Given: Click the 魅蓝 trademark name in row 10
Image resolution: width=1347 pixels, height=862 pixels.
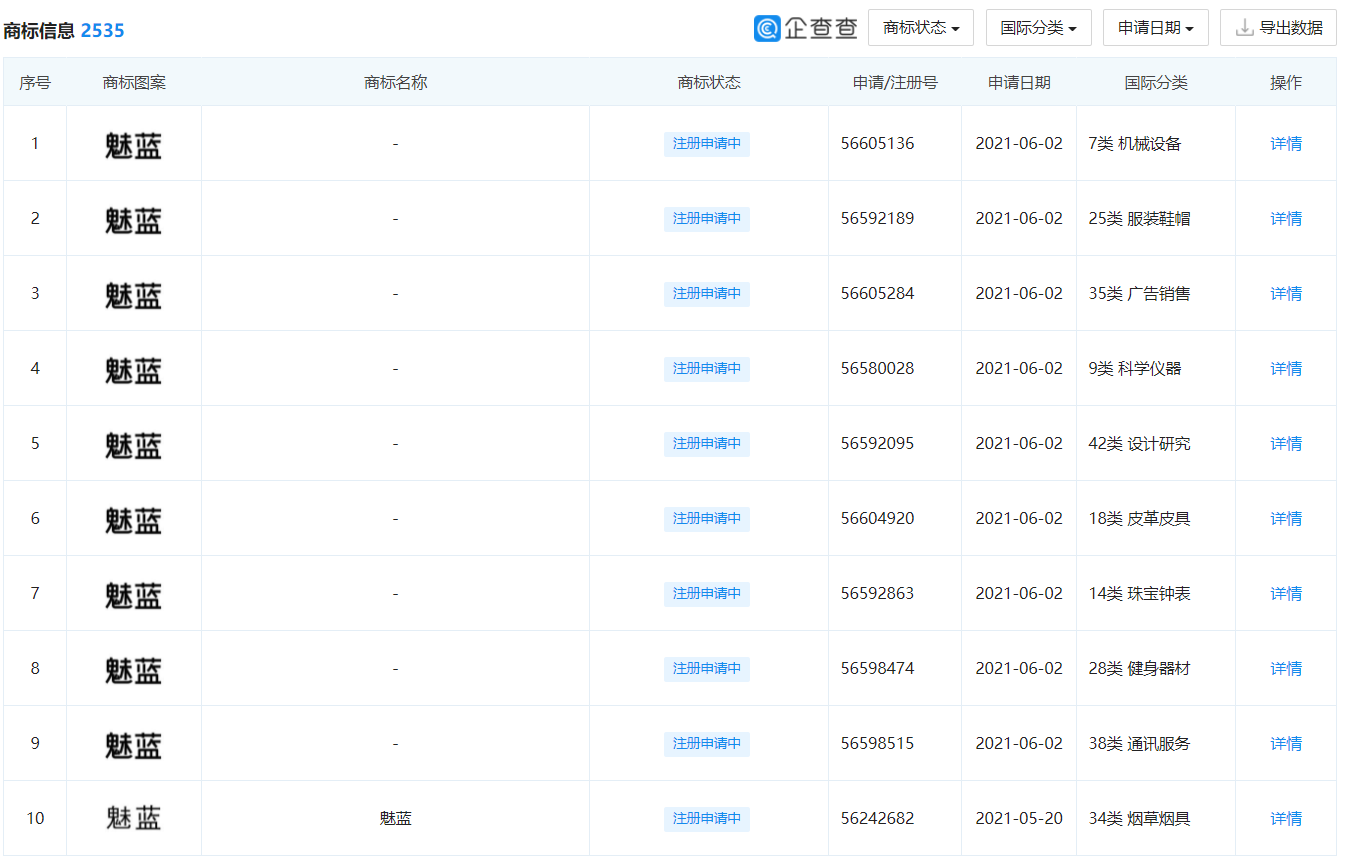Looking at the screenshot, I should 395,819.
